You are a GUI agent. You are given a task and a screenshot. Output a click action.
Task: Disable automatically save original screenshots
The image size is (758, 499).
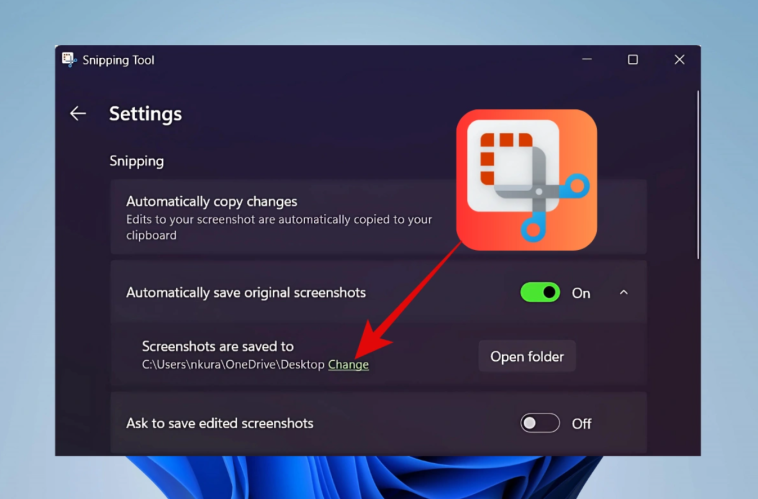540,293
